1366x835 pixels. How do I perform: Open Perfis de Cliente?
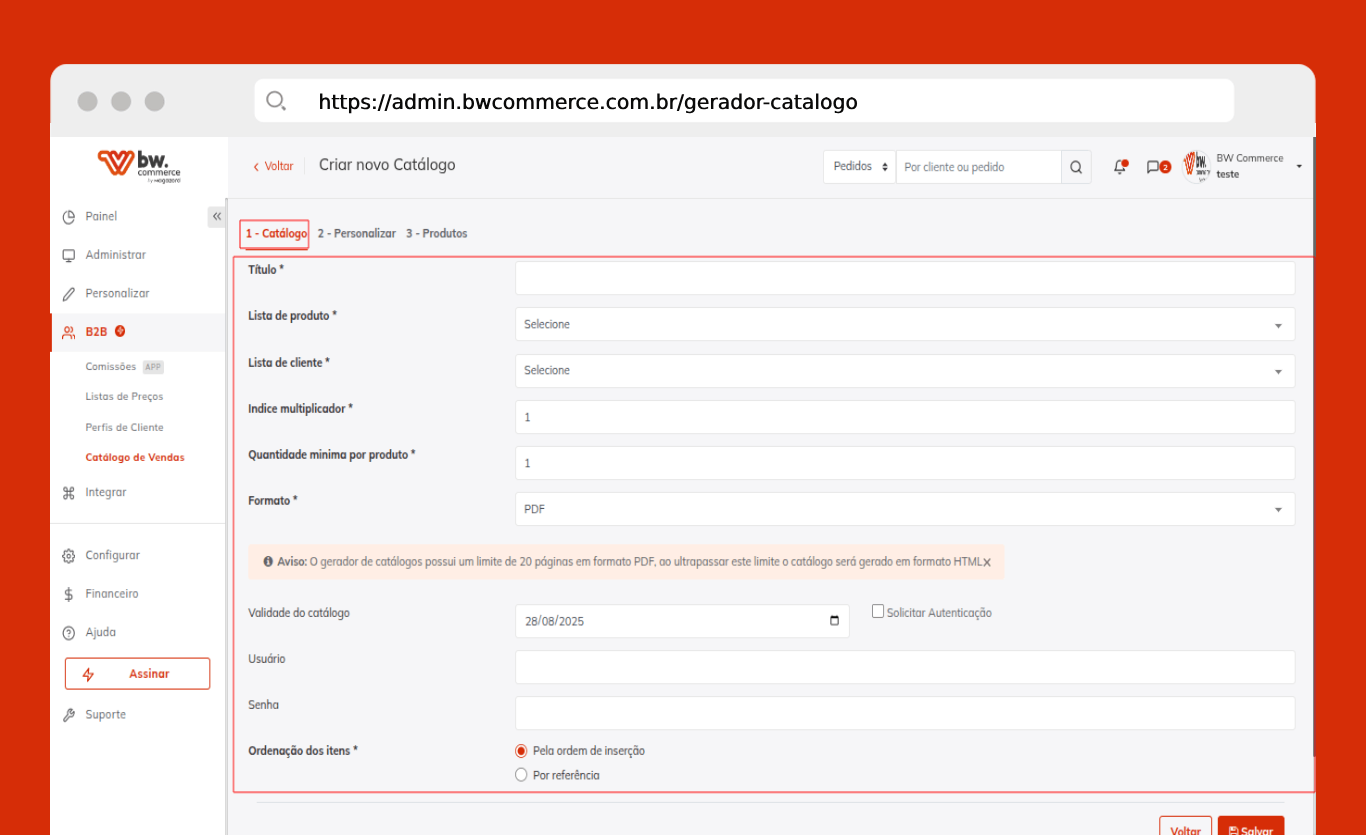coord(124,427)
